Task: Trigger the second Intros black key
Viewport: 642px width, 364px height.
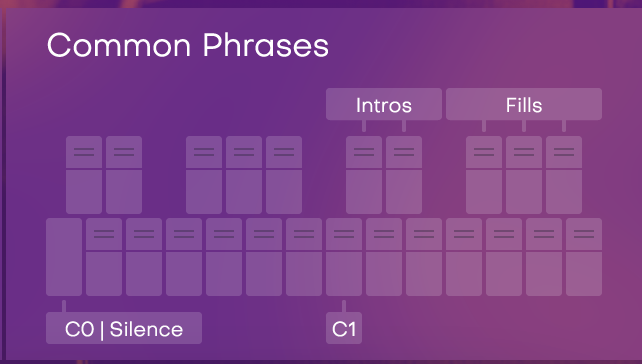Action: coord(404,175)
